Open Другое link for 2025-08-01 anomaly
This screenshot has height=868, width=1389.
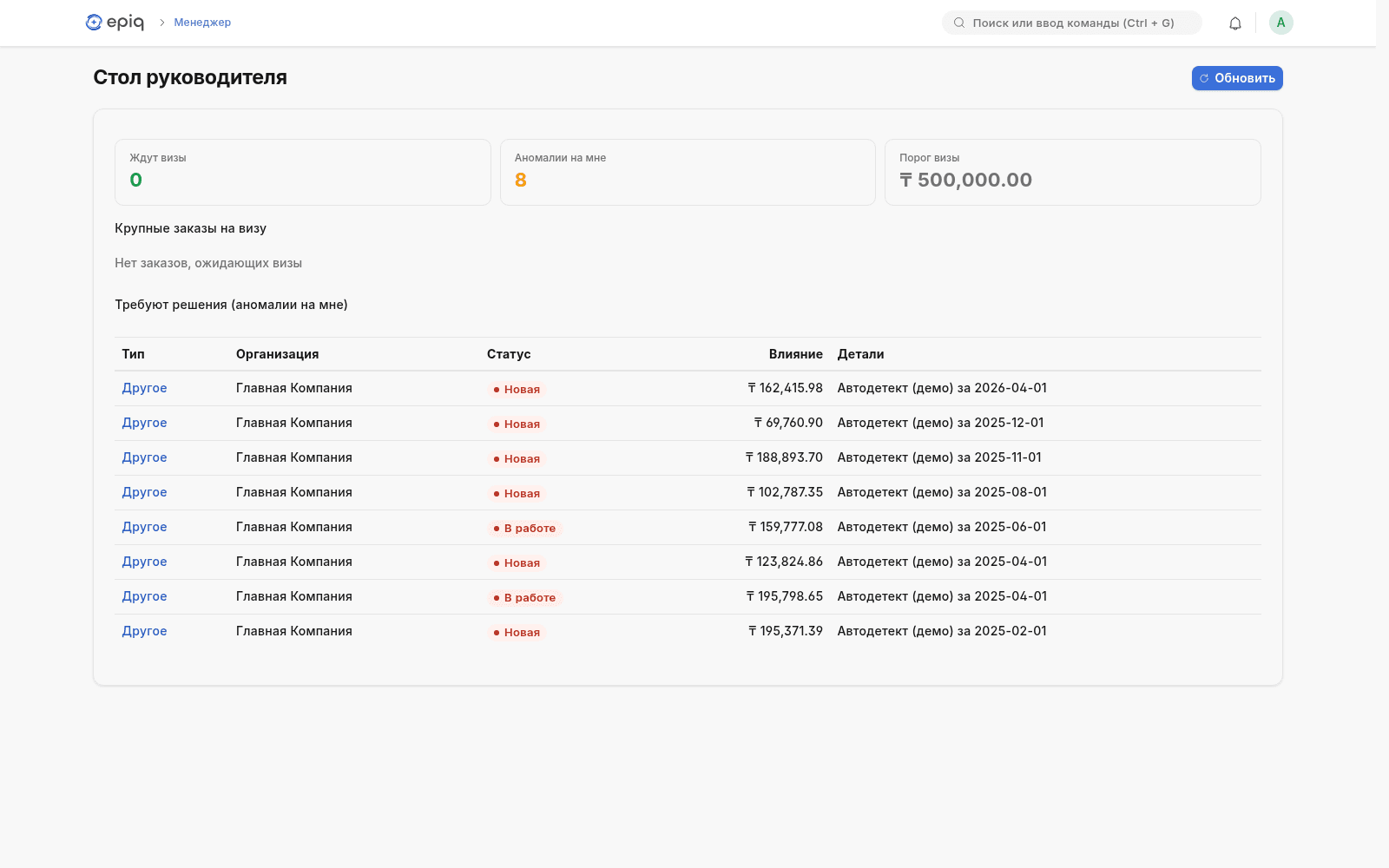click(x=144, y=492)
